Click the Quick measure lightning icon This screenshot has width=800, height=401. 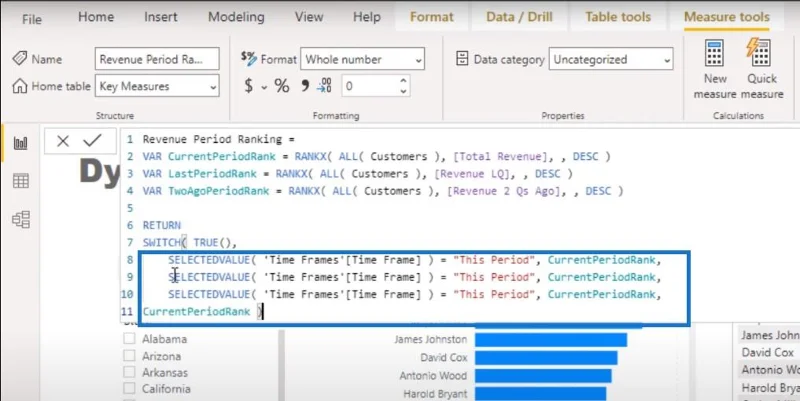tap(759, 53)
